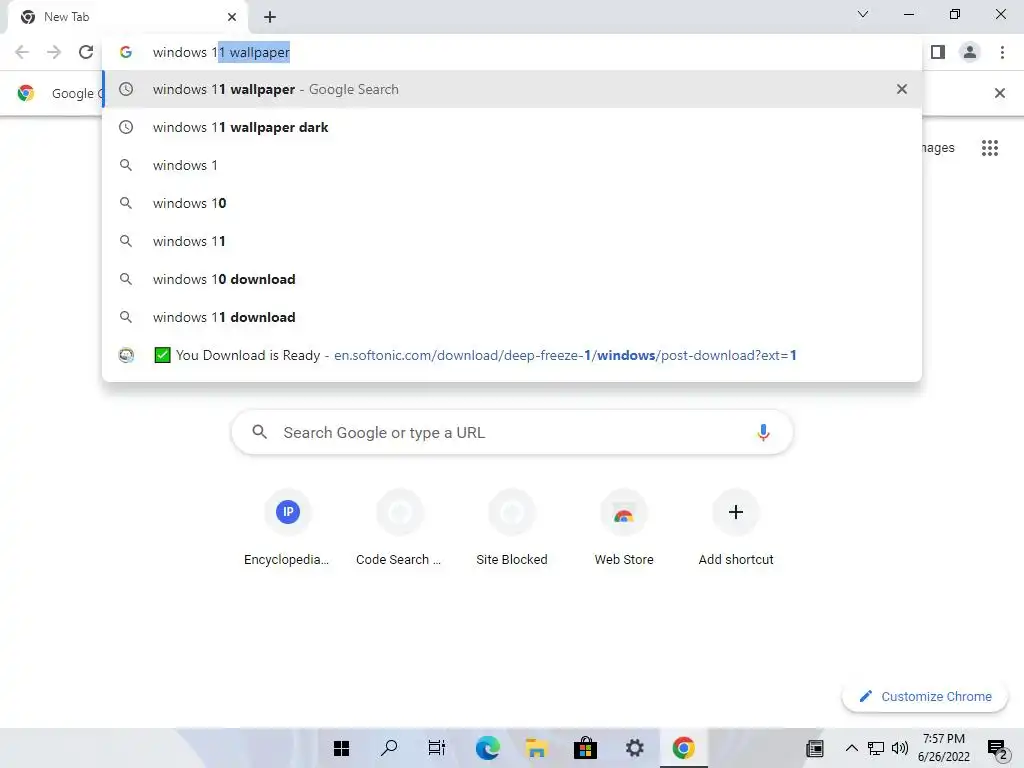Select the 'windows 11 download' suggestion
1024x768 pixels.
pos(512,317)
